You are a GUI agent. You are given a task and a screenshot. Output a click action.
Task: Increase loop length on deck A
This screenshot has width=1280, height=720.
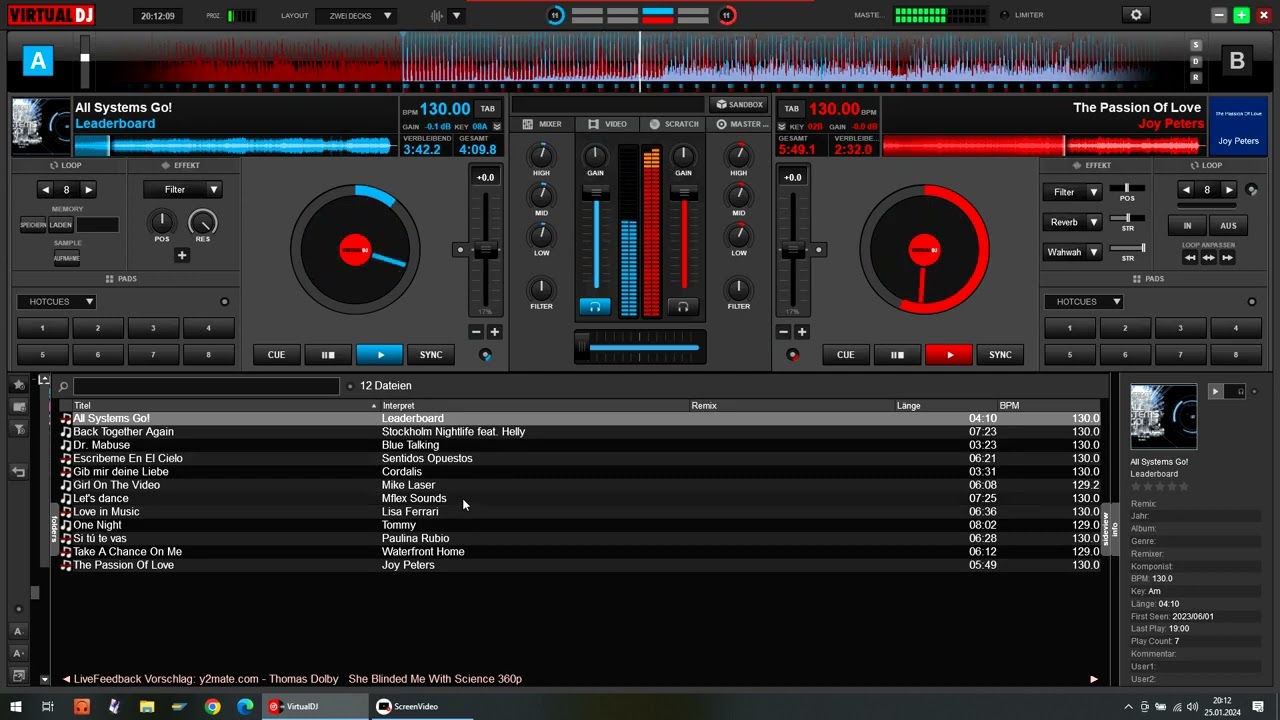[x=88, y=189]
